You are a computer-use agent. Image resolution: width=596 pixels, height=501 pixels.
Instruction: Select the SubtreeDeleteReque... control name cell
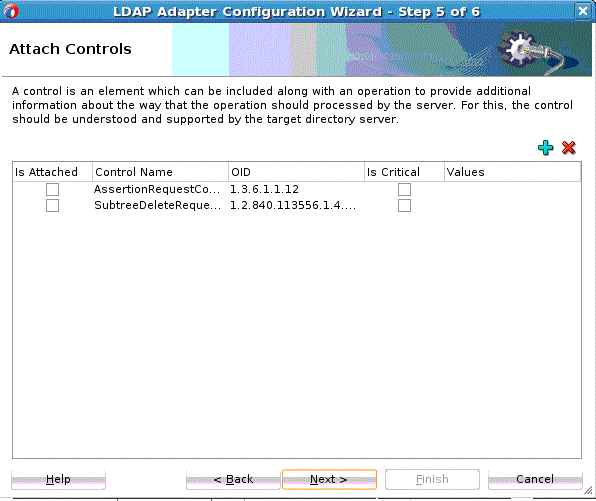160,205
